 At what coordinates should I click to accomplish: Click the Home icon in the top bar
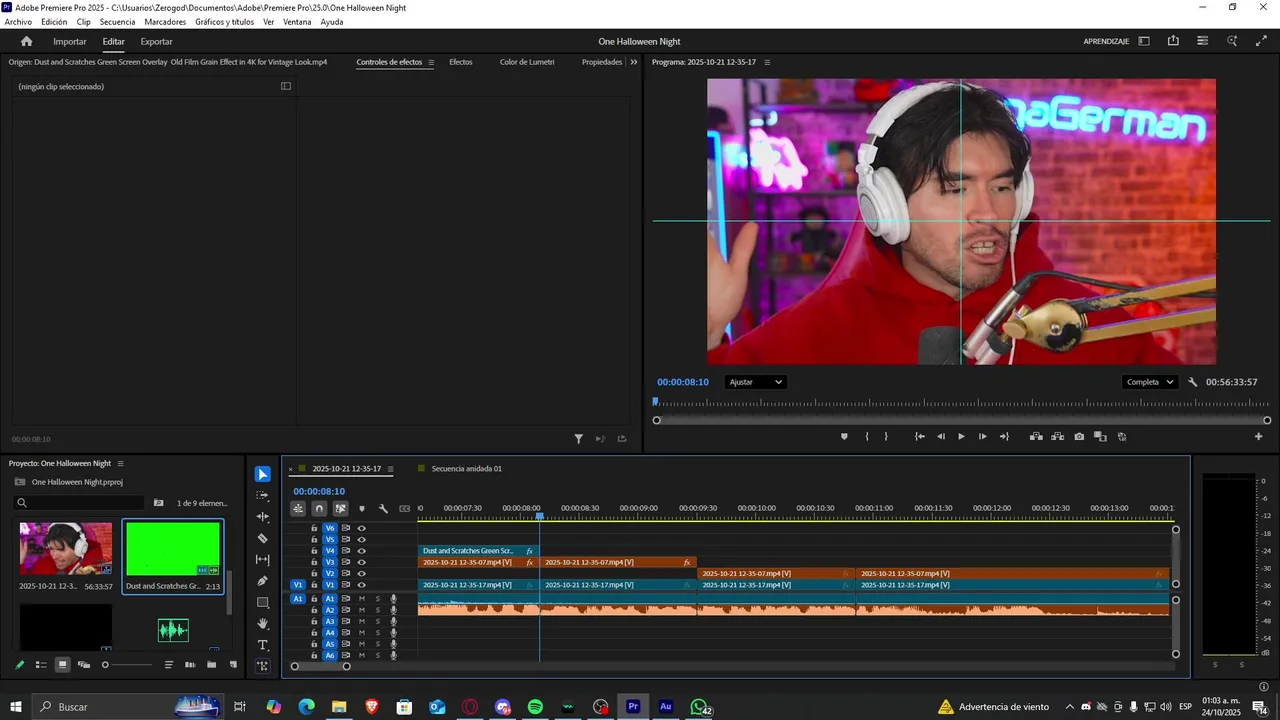(x=27, y=41)
